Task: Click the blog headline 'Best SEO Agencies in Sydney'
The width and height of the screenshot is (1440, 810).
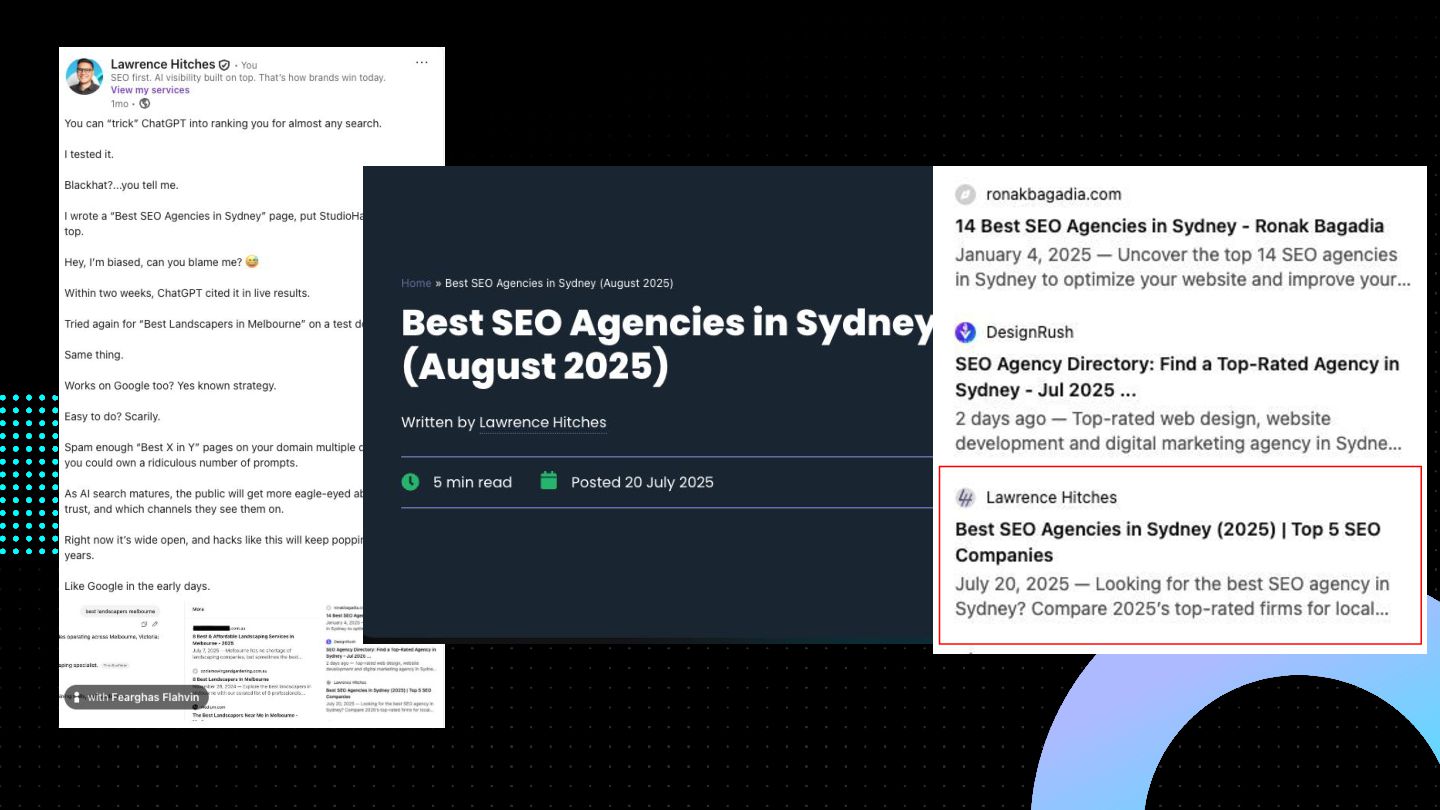Action: tap(667, 344)
